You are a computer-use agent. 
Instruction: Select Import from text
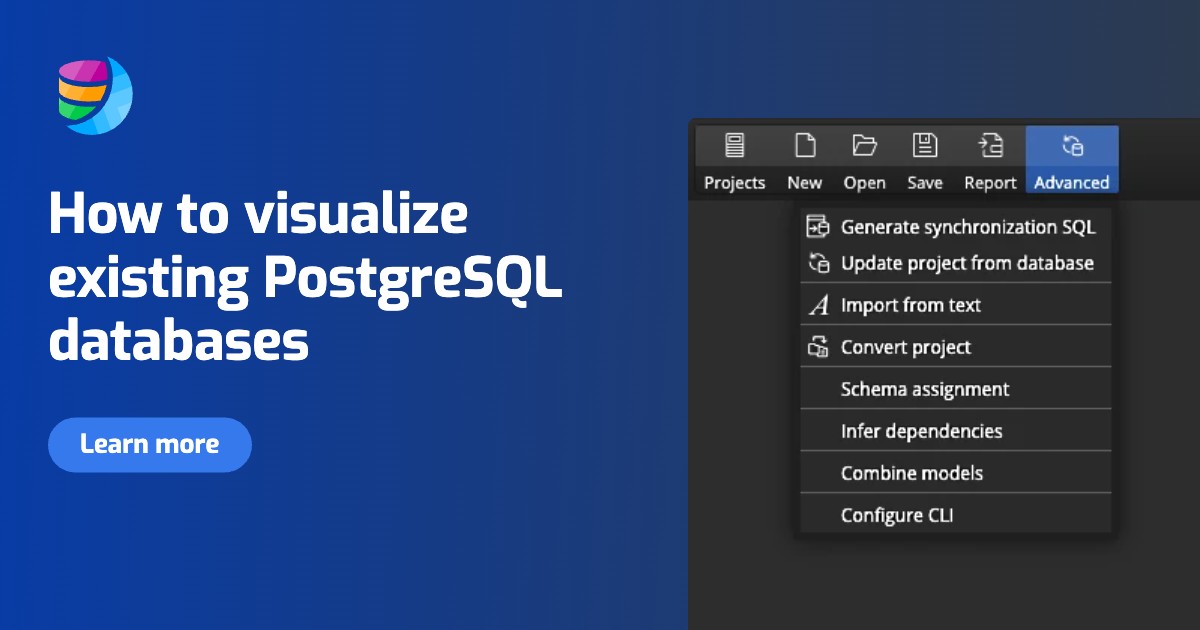pos(956,305)
